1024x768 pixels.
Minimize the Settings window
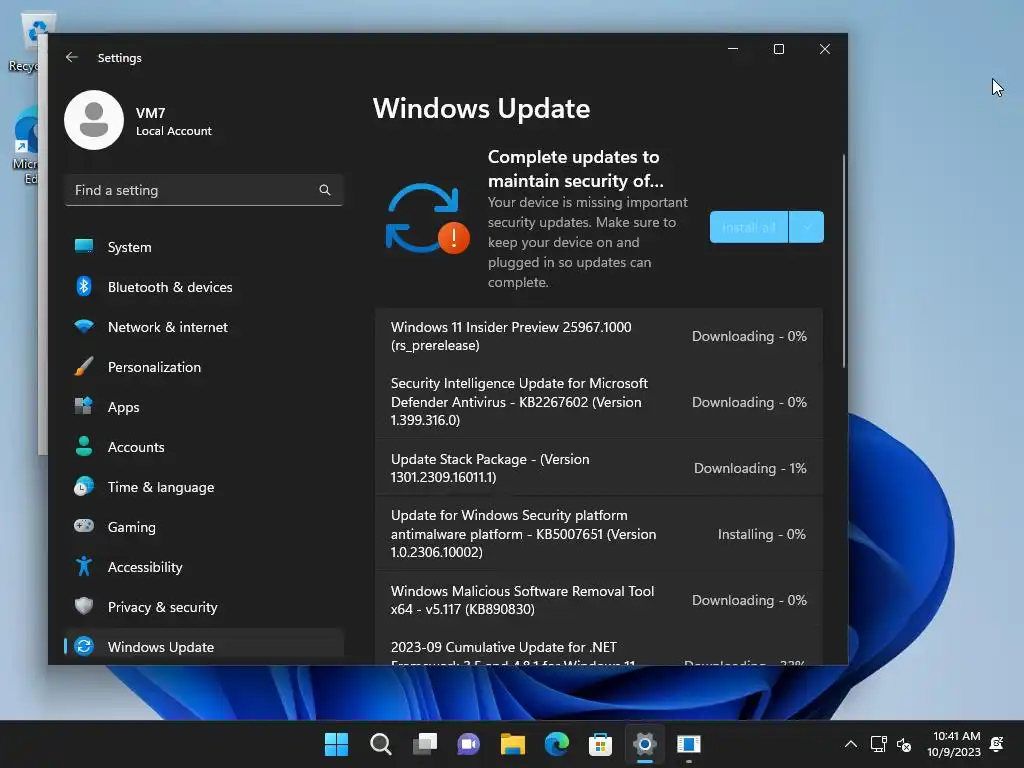point(733,49)
